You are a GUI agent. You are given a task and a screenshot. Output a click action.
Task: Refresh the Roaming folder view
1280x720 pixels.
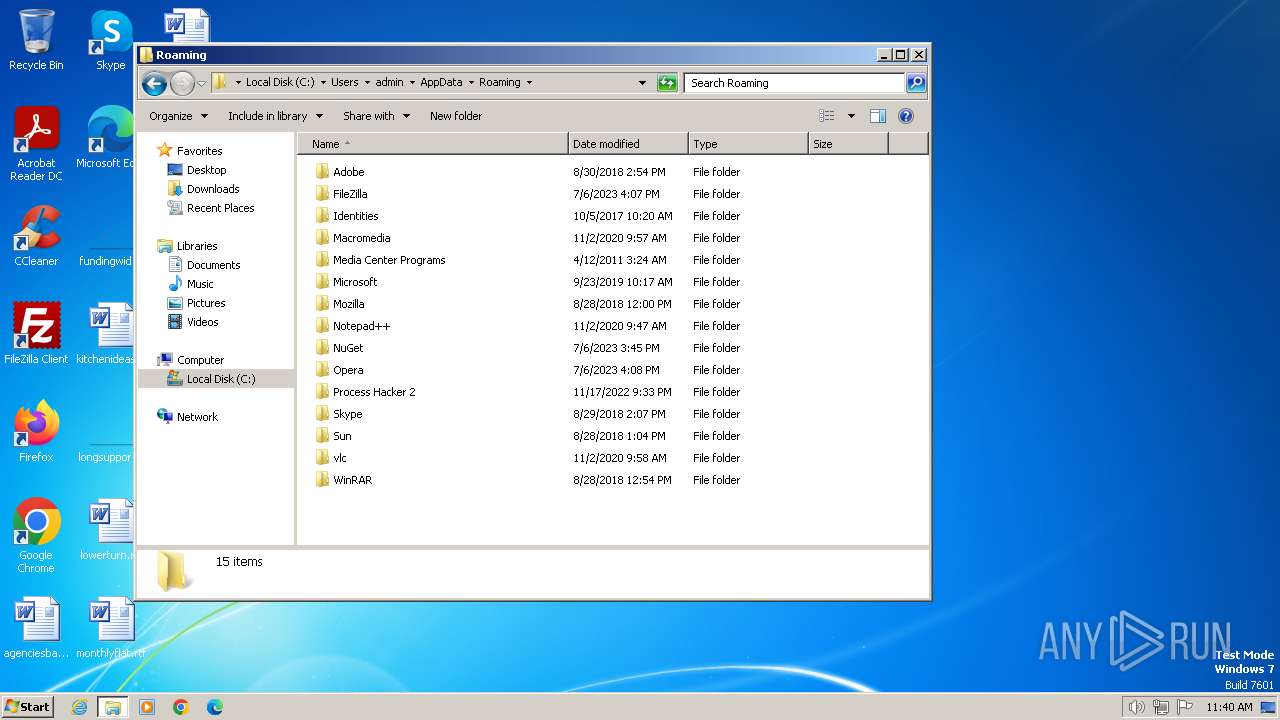667,83
